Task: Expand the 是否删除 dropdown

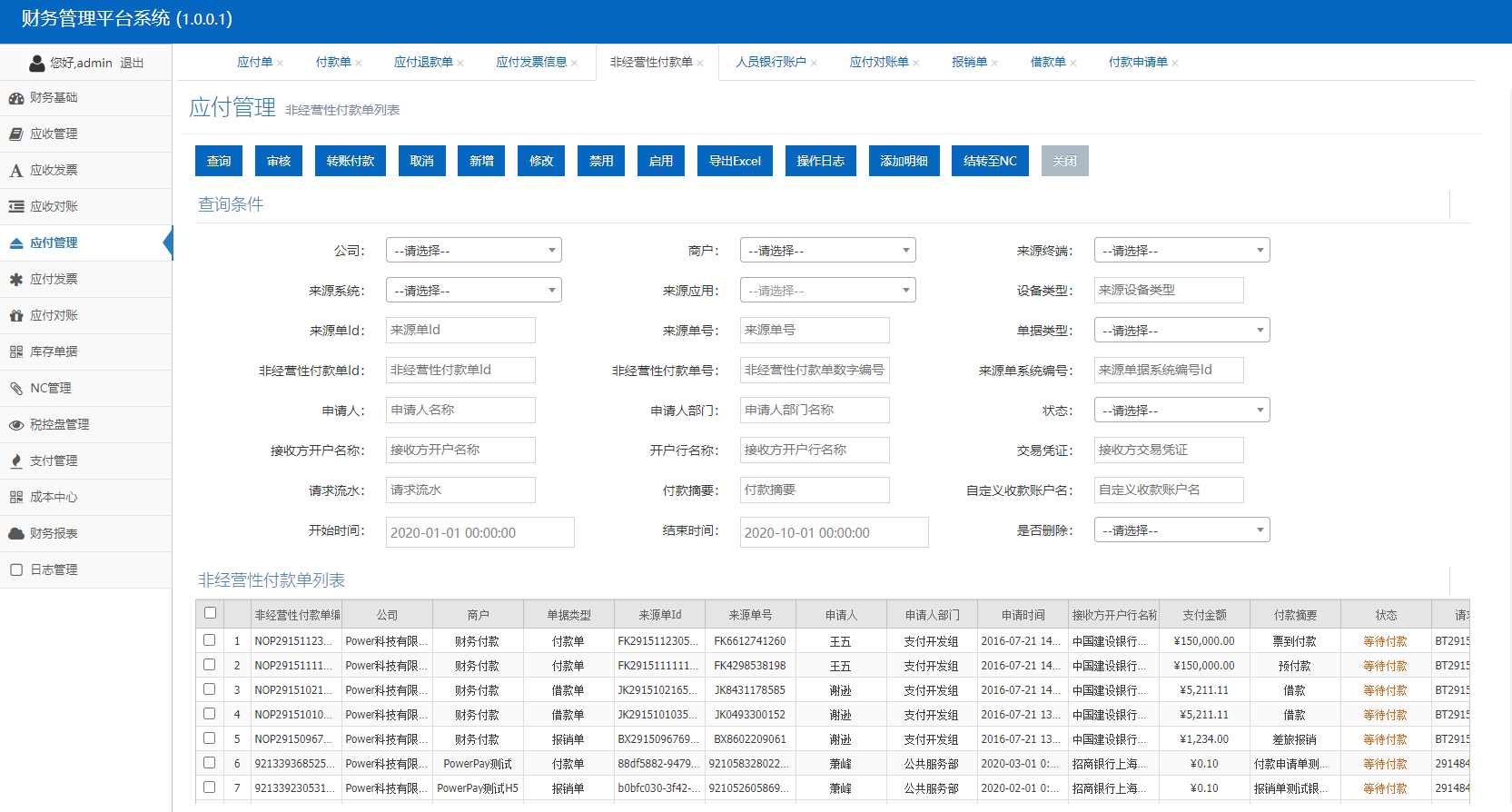Action: pos(1181,530)
